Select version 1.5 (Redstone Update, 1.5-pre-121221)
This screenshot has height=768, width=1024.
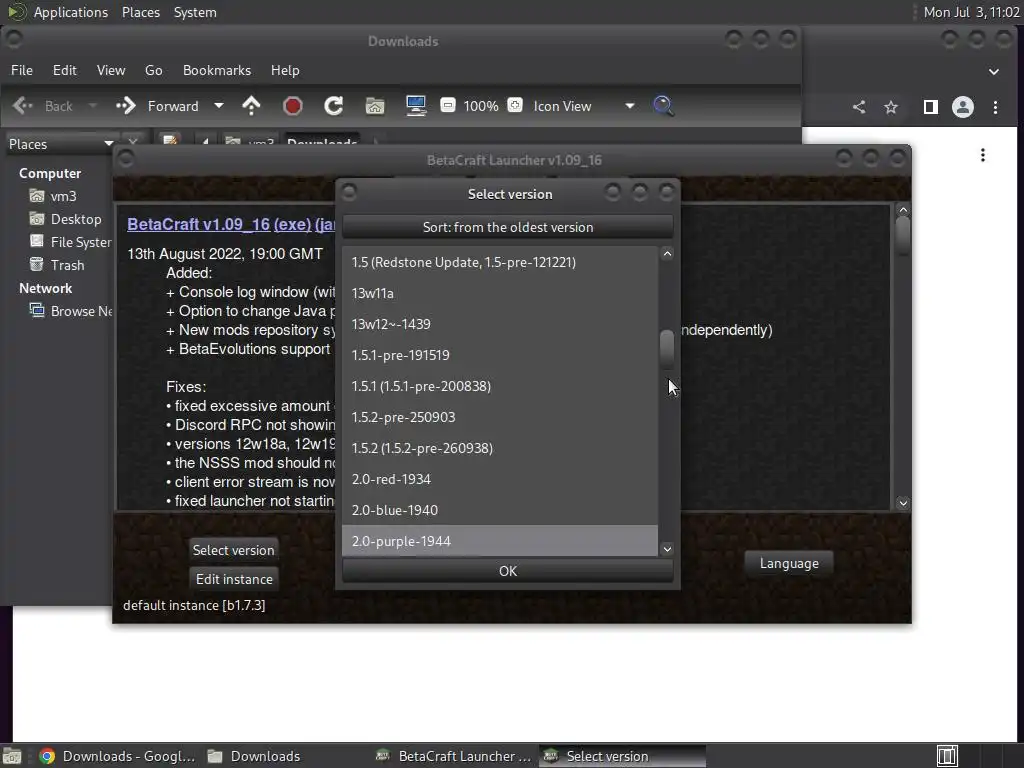(500, 262)
